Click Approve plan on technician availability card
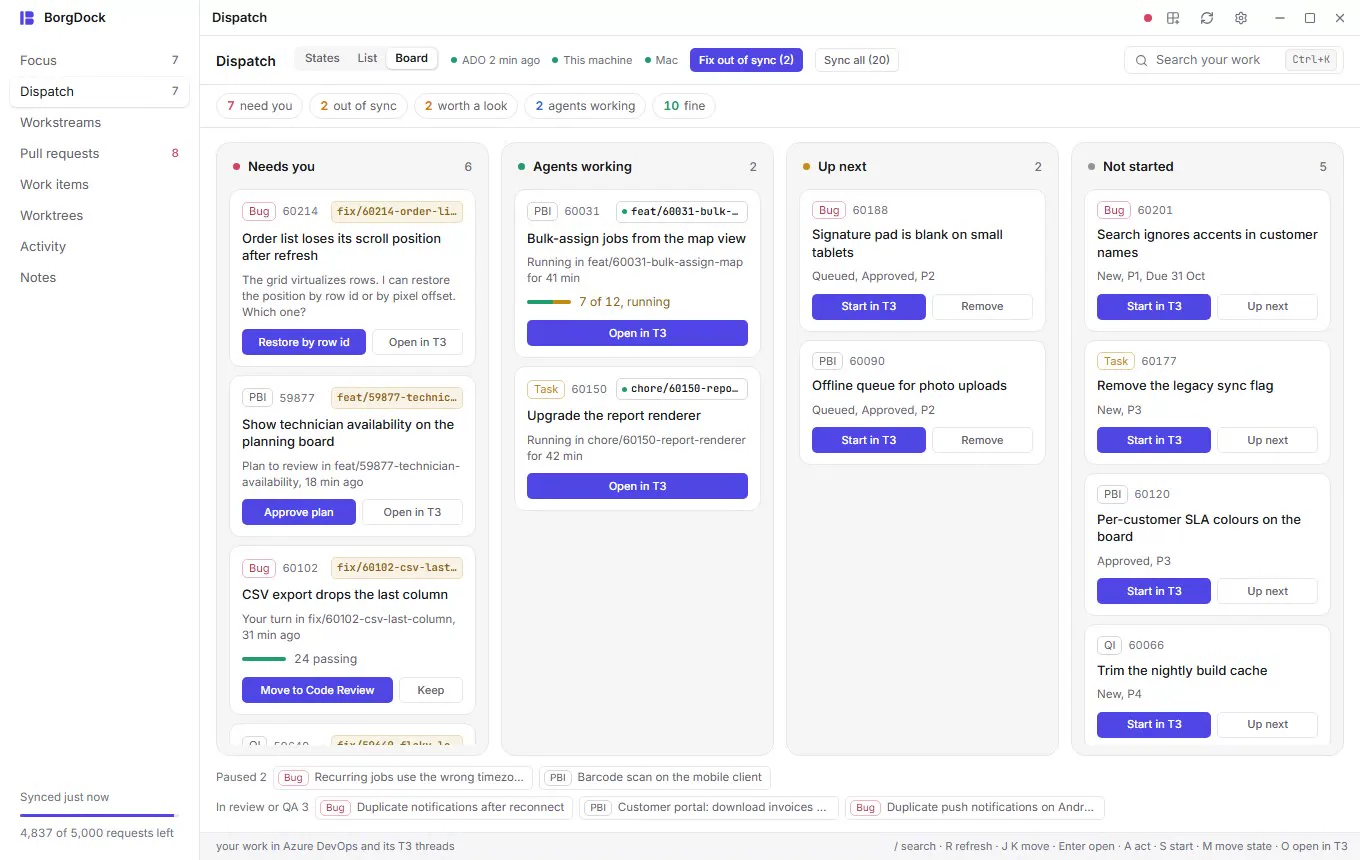The image size is (1360, 860). [299, 512]
